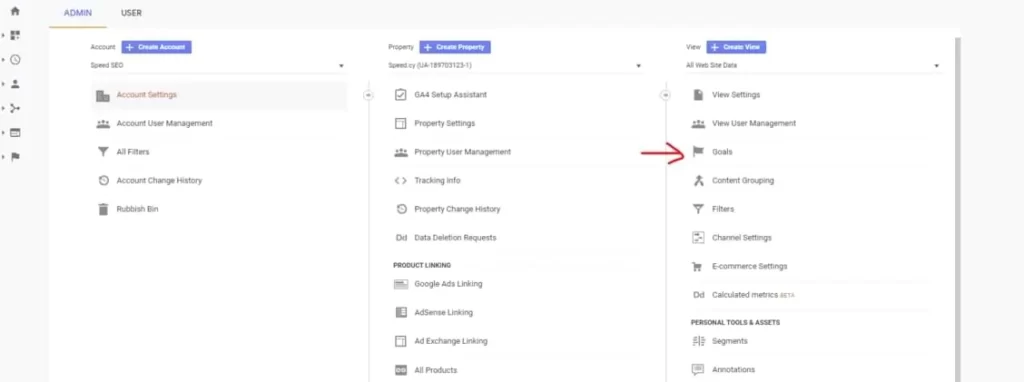Image resolution: width=1024 pixels, height=382 pixels.
Task: Open Behaviour window icon in sidebar
Action: point(15,133)
